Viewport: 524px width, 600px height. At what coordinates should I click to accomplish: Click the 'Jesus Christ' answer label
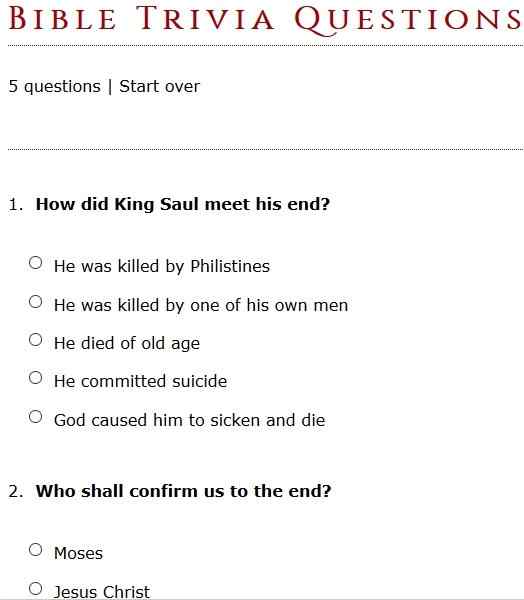102,592
